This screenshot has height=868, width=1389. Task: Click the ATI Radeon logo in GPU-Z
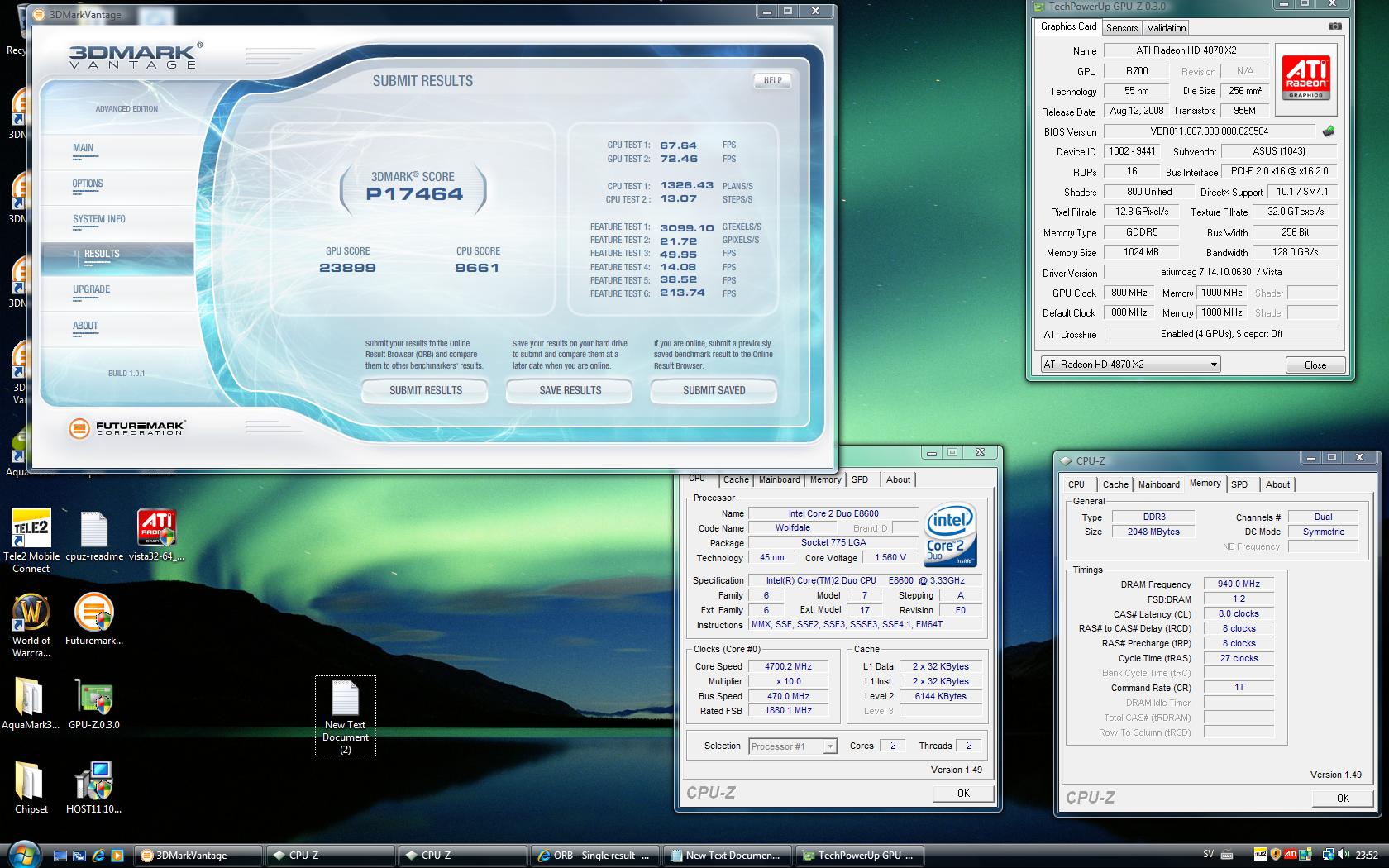click(1306, 78)
